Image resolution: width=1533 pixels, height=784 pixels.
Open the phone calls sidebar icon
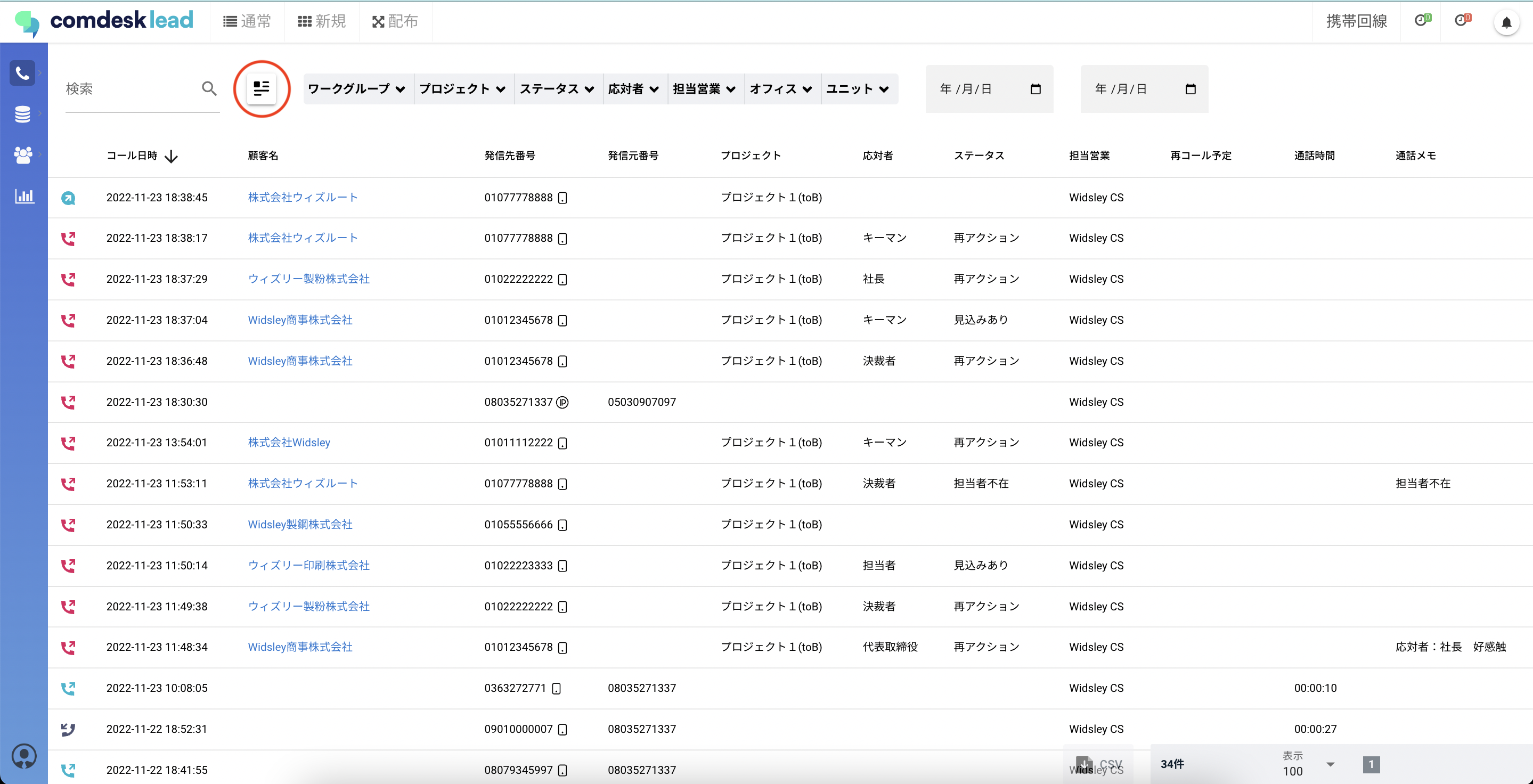pyautogui.click(x=22, y=73)
